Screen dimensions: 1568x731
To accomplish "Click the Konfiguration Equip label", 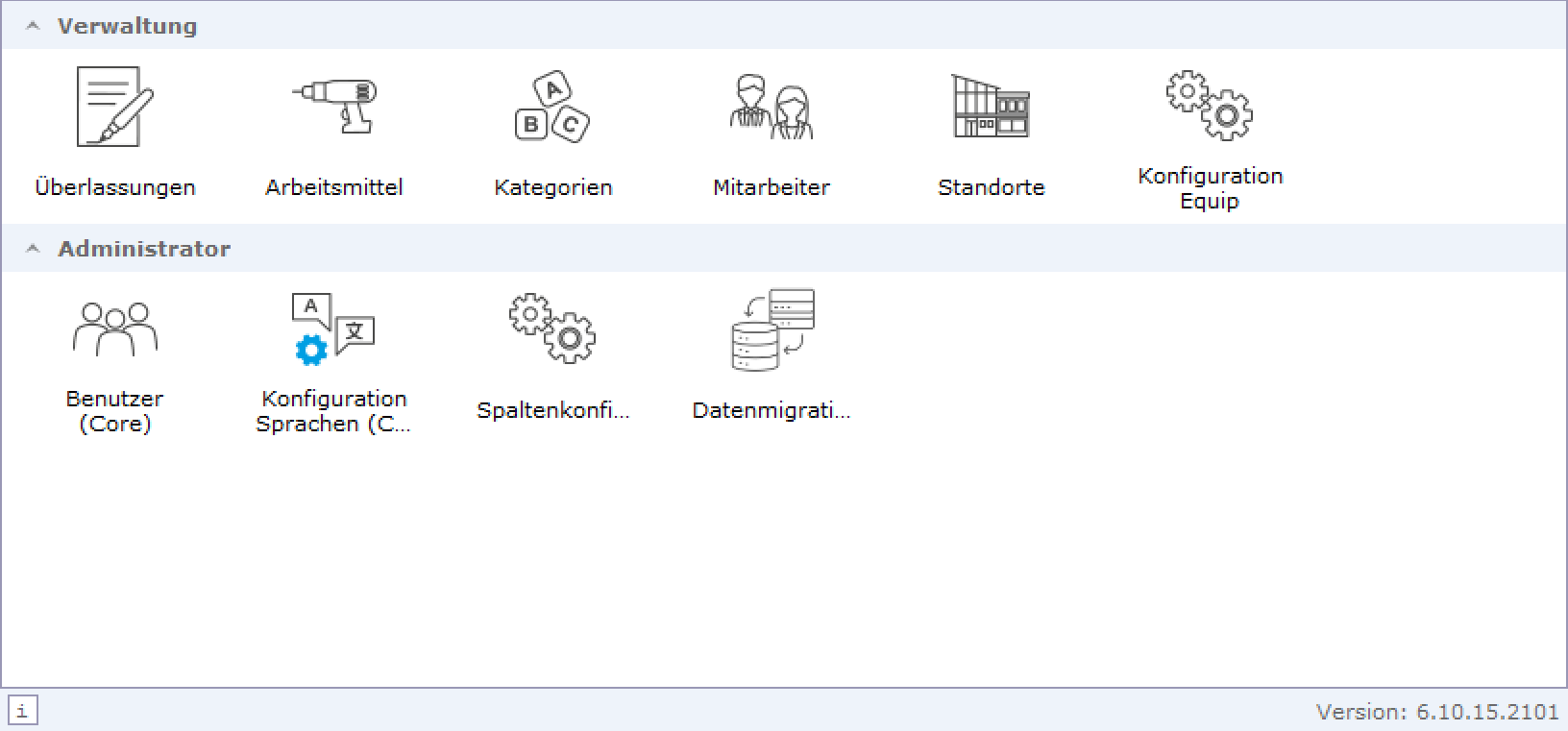I will (x=1211, y=188).
